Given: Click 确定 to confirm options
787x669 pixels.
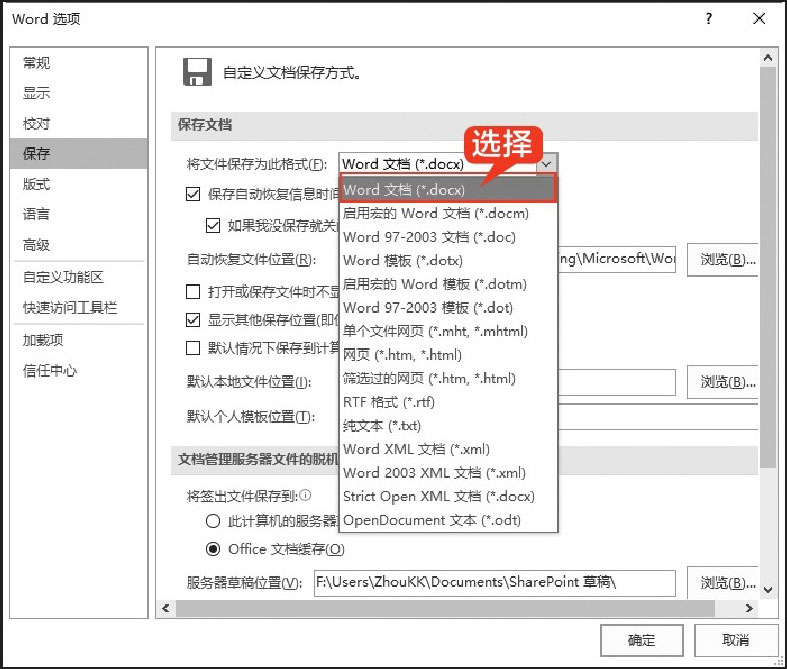Looking at the screenshot, I should (641, 640).
